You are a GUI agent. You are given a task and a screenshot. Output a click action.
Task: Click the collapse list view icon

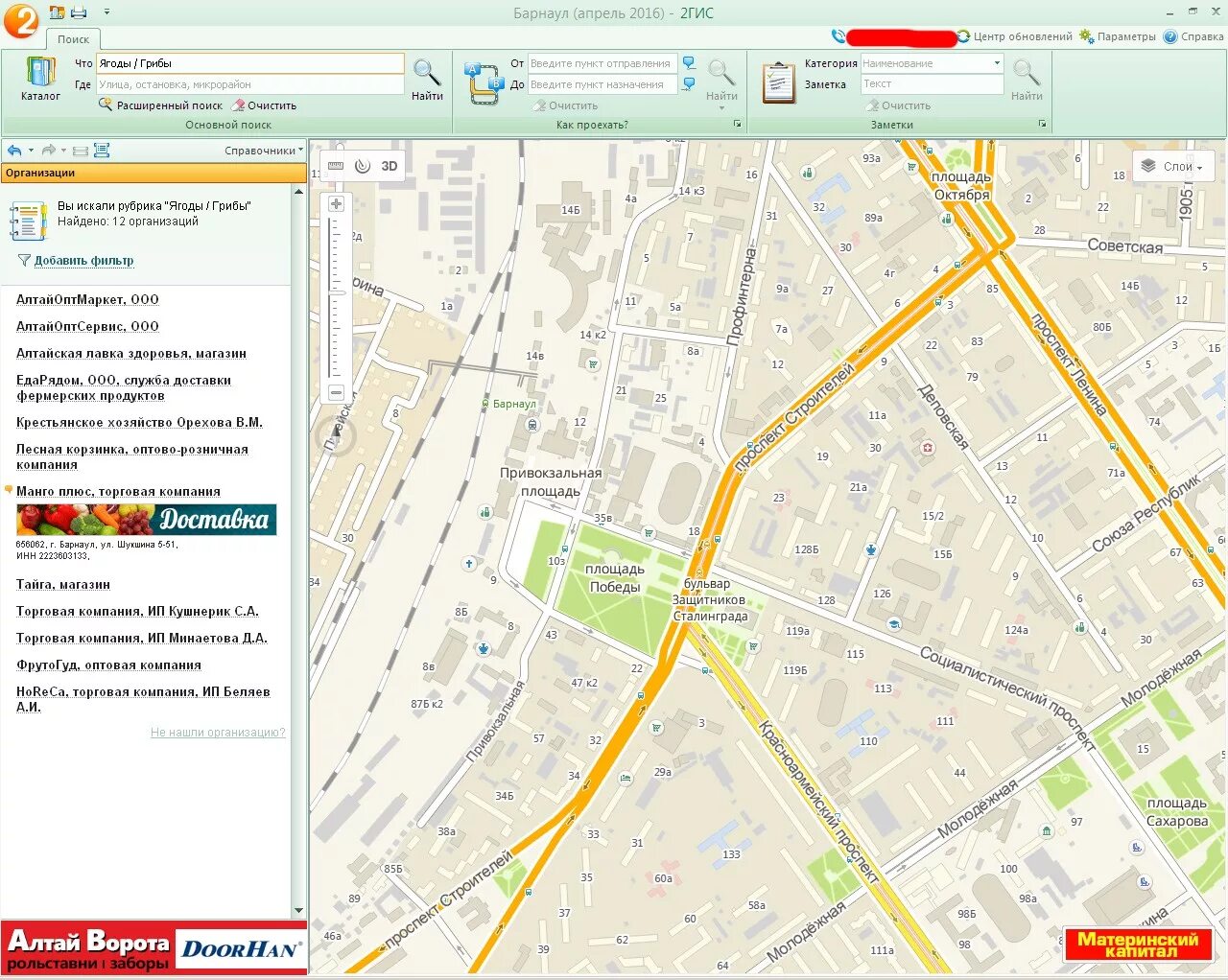(x=81, y=151)
